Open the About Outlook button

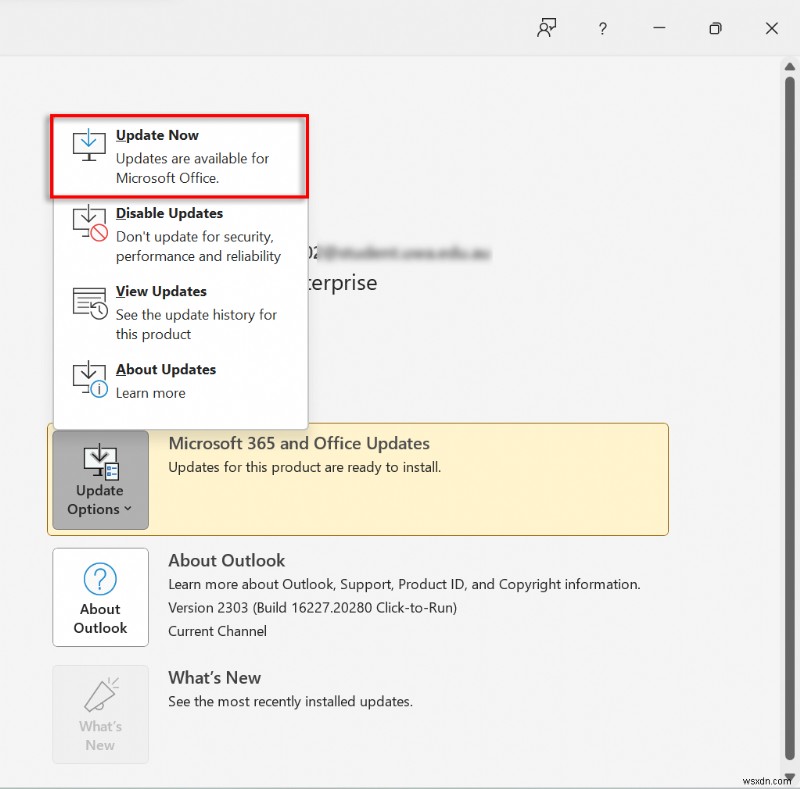tap(101, 597)
